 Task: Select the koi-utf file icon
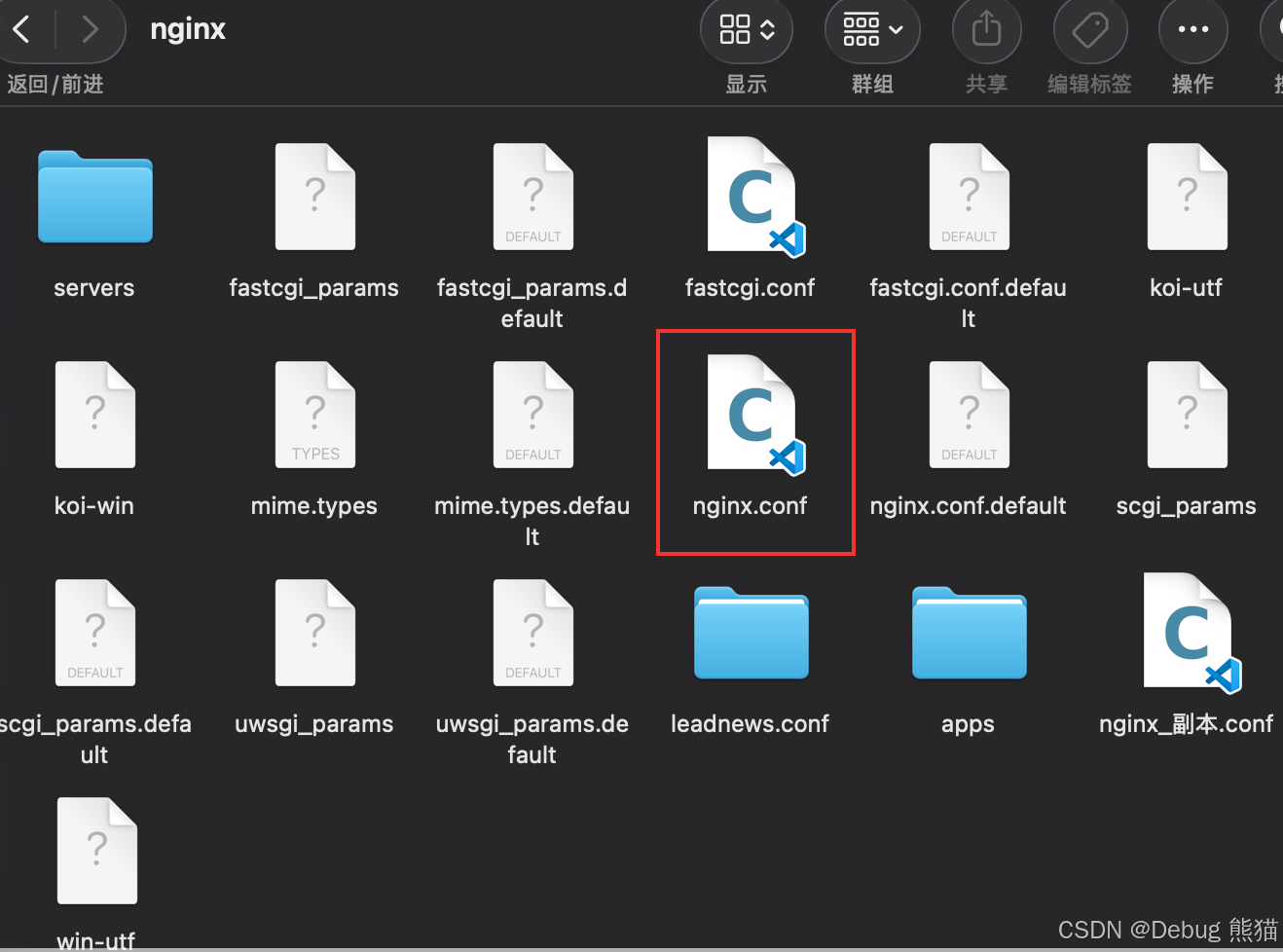pyautogui.click(x=1187, y=197)
